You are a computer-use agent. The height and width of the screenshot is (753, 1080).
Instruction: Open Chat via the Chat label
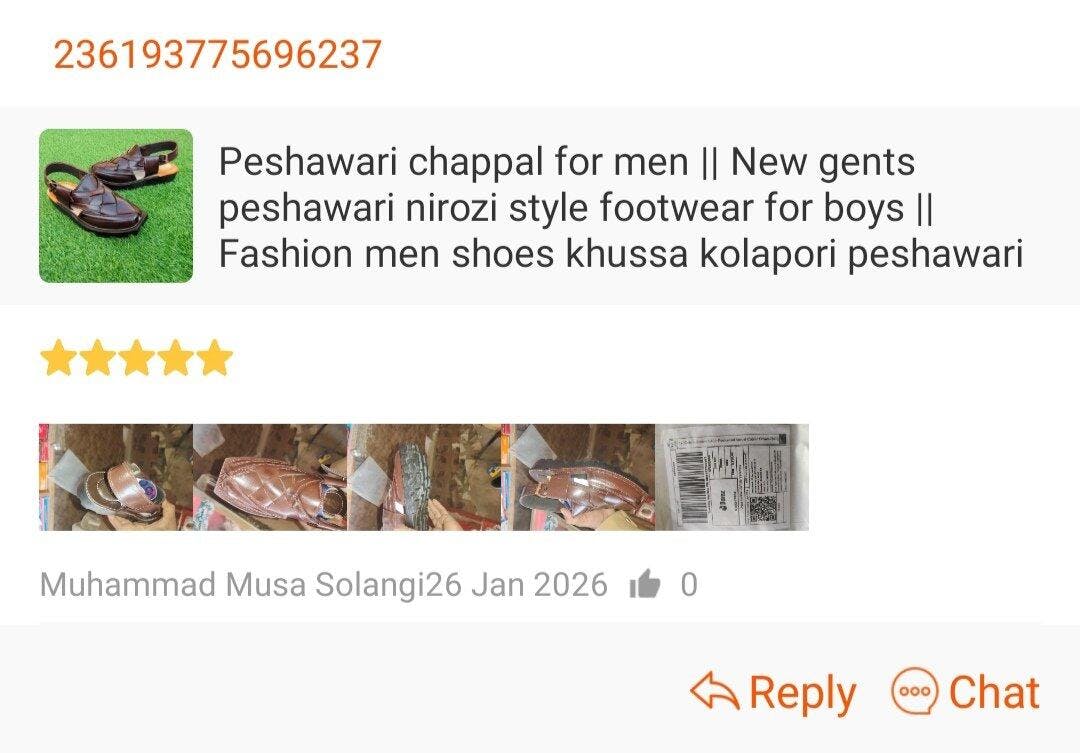(x=994, y=692)
